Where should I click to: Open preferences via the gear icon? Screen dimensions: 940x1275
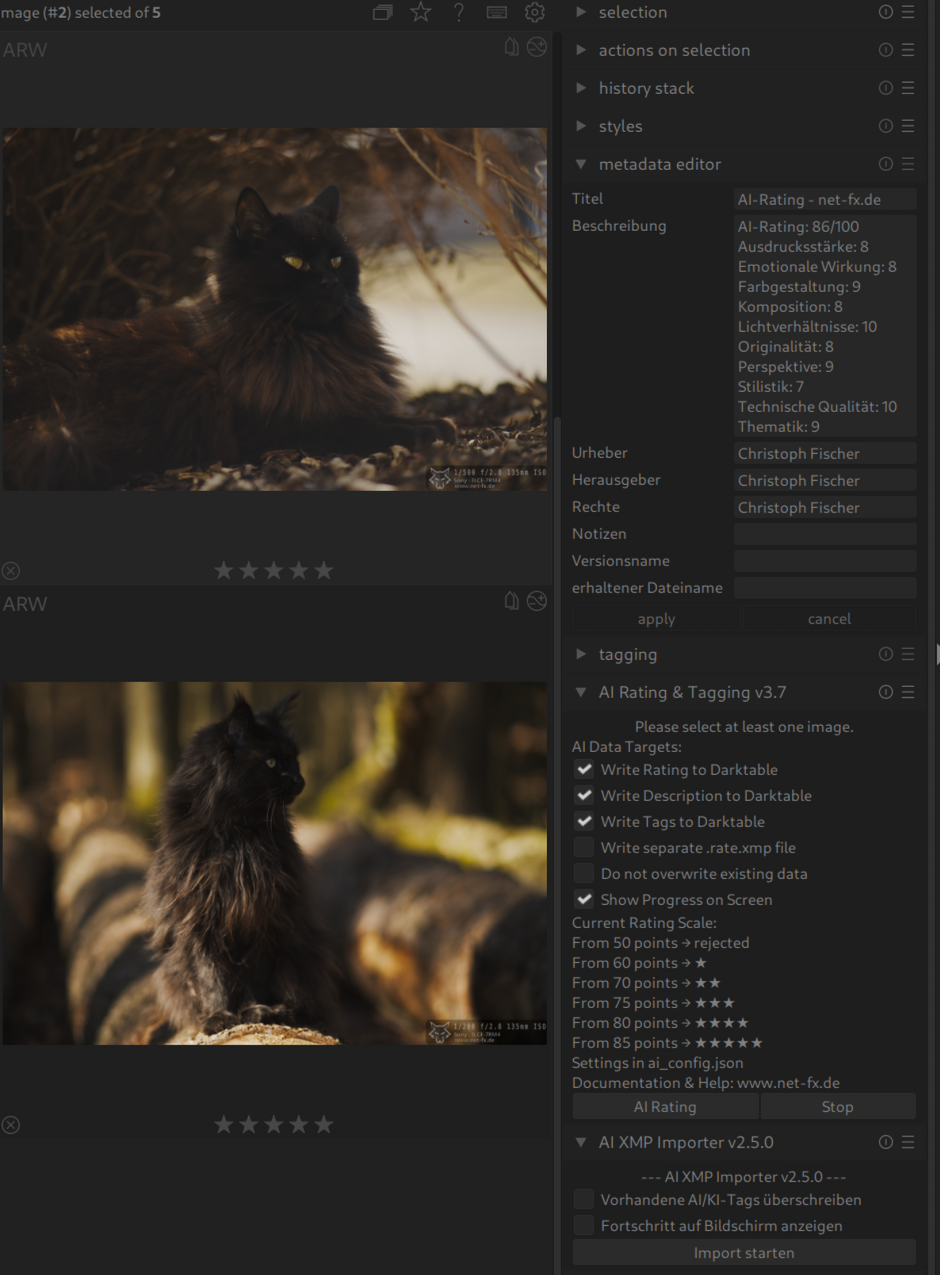[535, 12]
